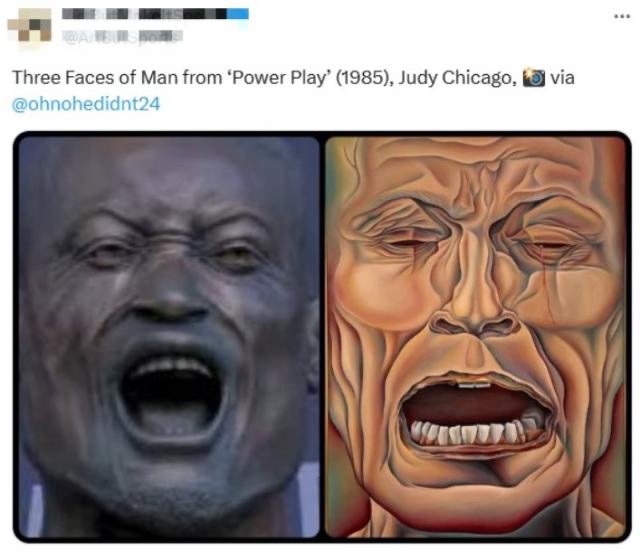640x559 pixels.
Task: Open the left photo of screaming man
Action: tap(169, 337)
